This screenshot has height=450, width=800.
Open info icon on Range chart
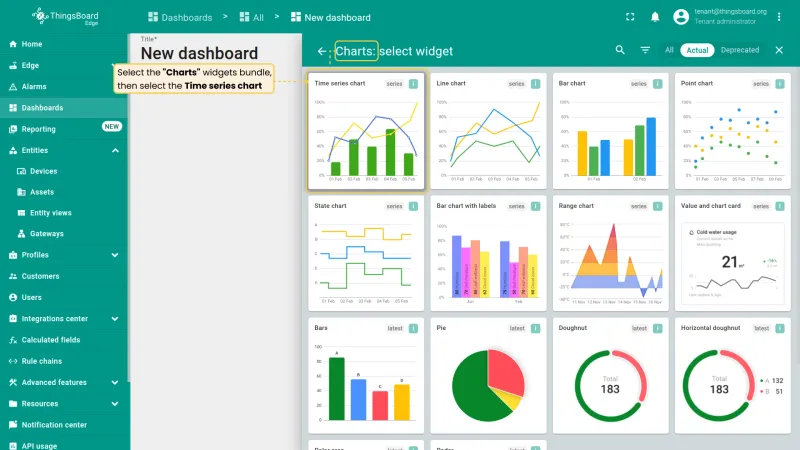(658, 206)
